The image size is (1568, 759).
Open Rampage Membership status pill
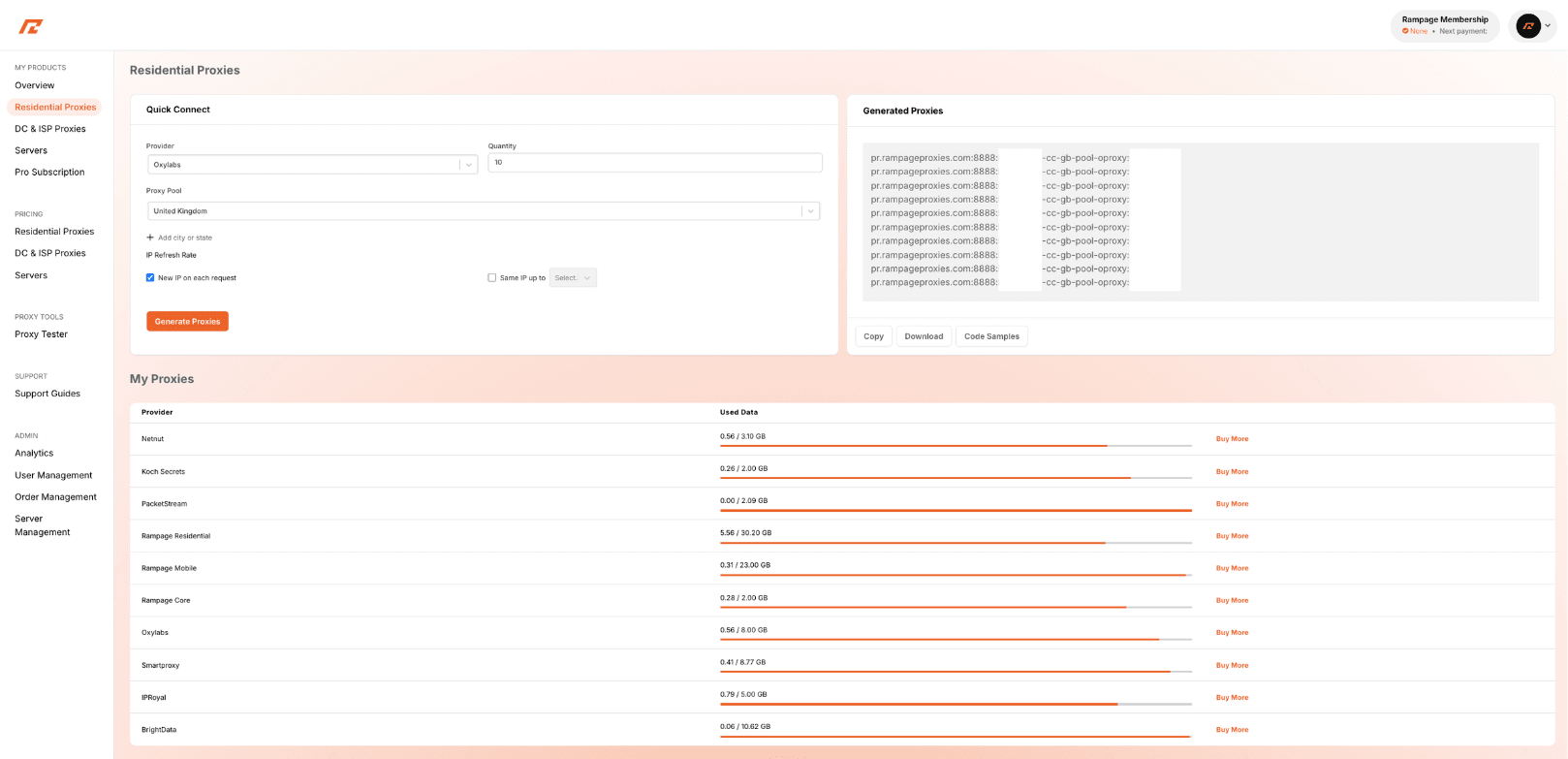point(1444,26)
